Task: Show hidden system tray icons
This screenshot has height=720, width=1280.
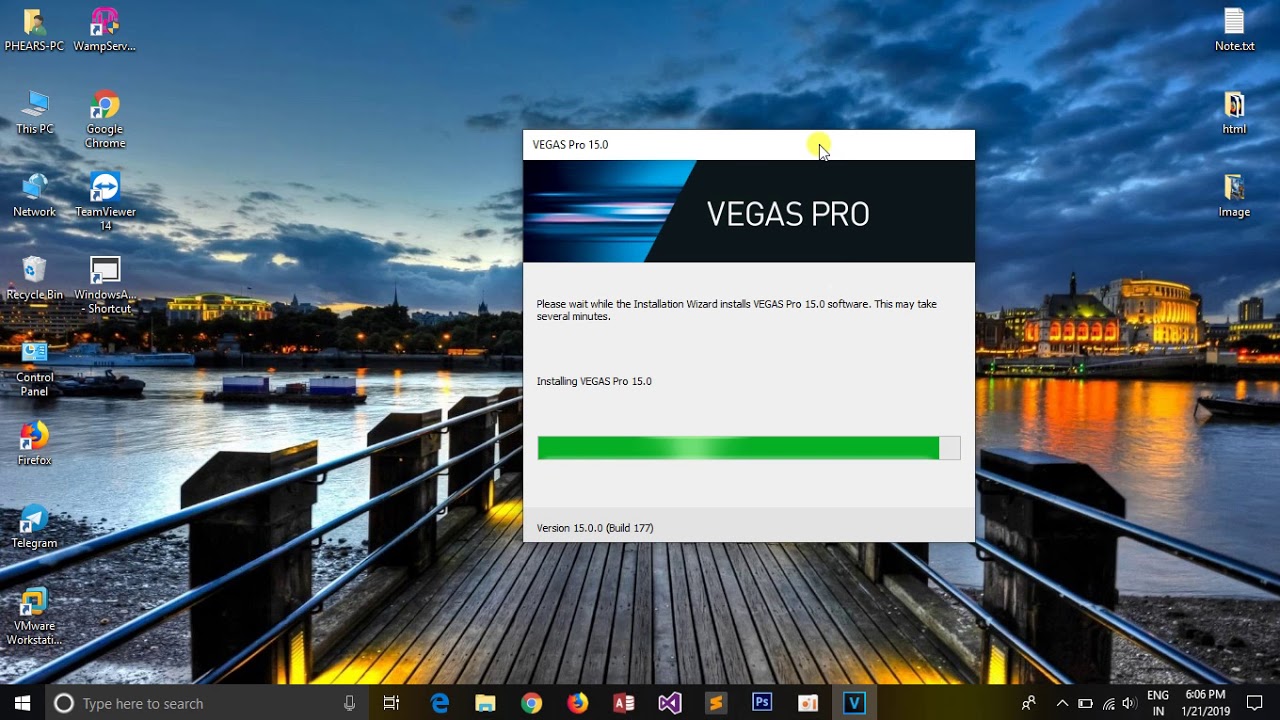Action: click(x=1062, y=703)
